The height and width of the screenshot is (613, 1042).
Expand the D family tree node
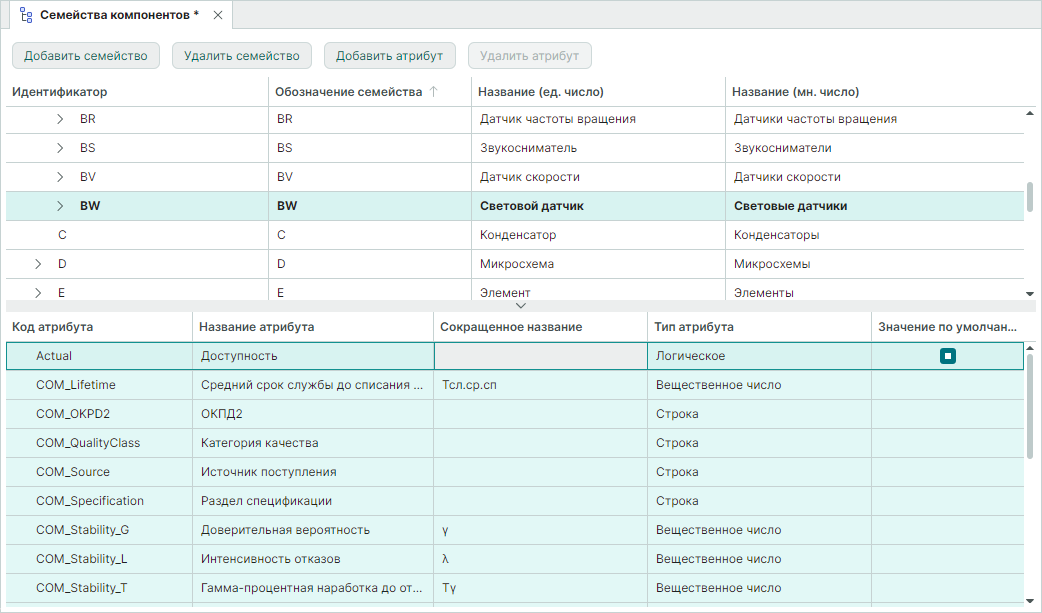(38, 264)
